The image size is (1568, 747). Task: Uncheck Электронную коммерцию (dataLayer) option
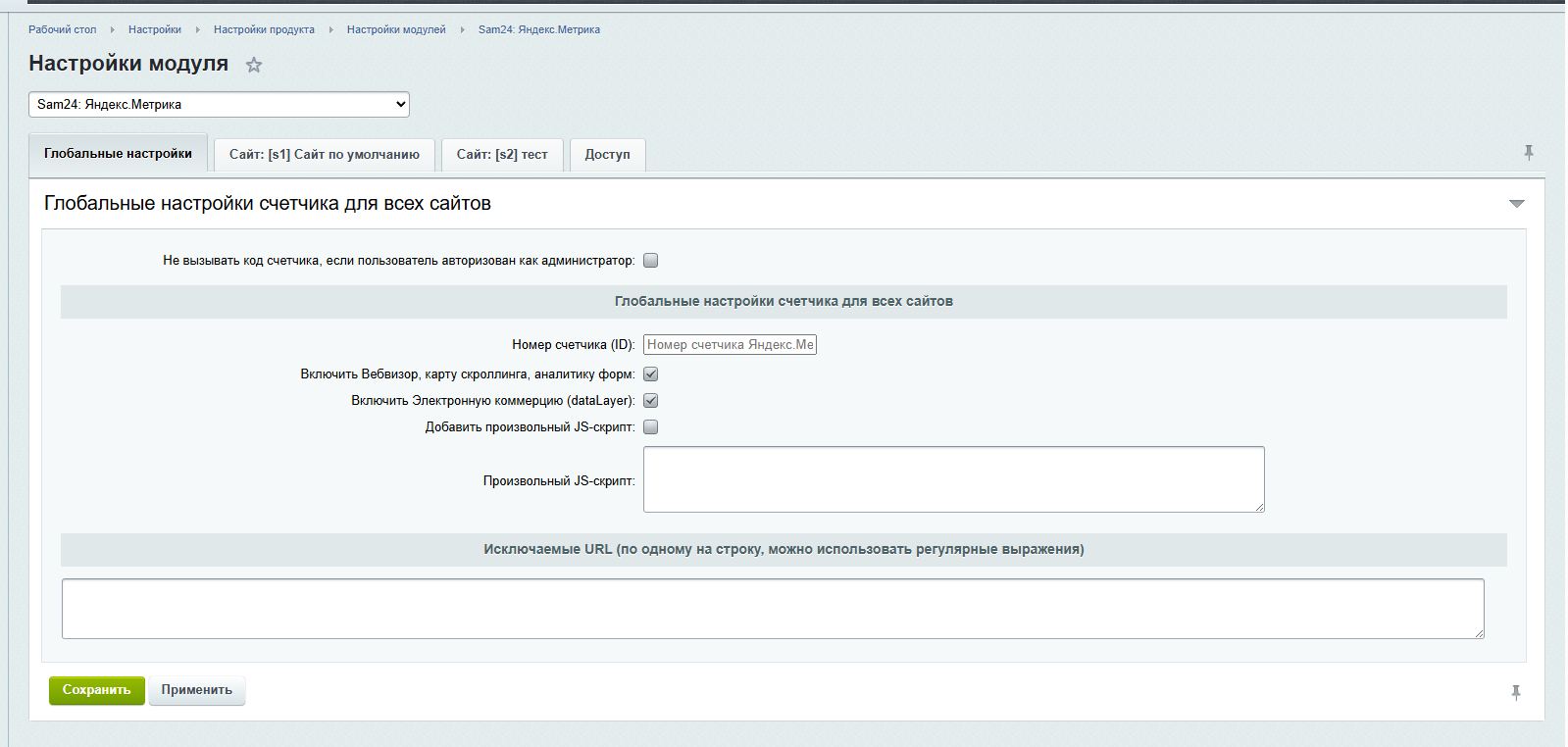(651, 401)
